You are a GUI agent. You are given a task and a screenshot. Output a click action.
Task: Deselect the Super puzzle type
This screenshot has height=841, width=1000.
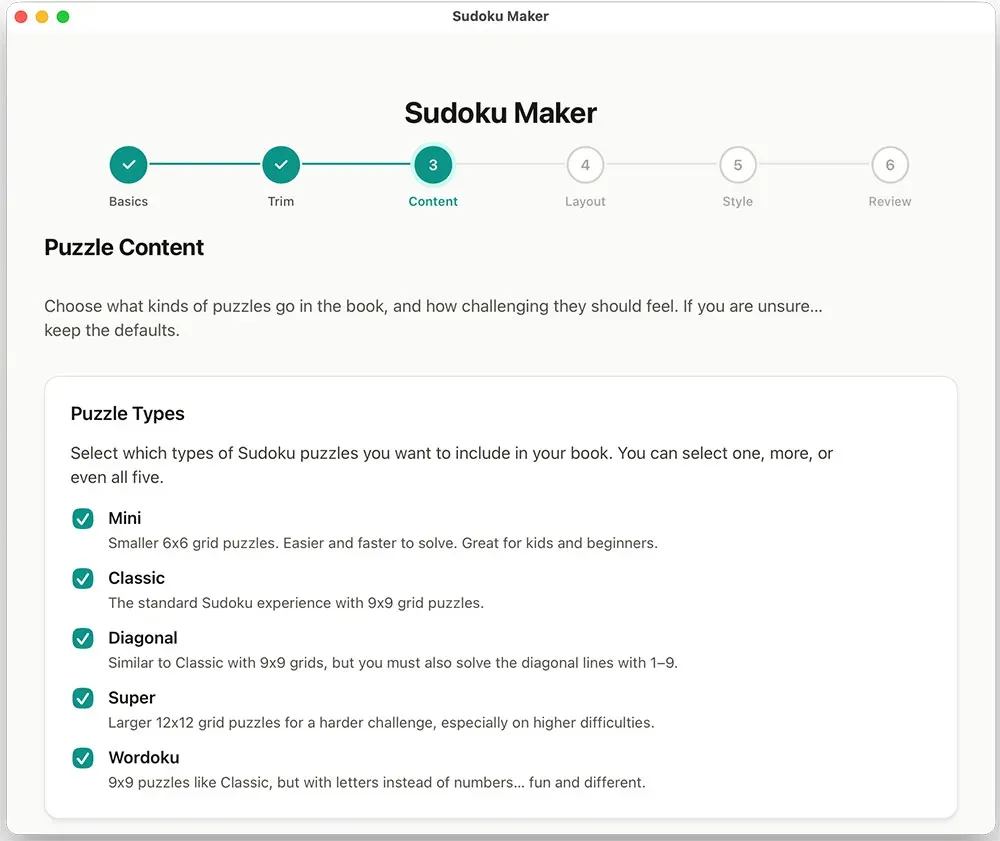[x=82, y=698]
